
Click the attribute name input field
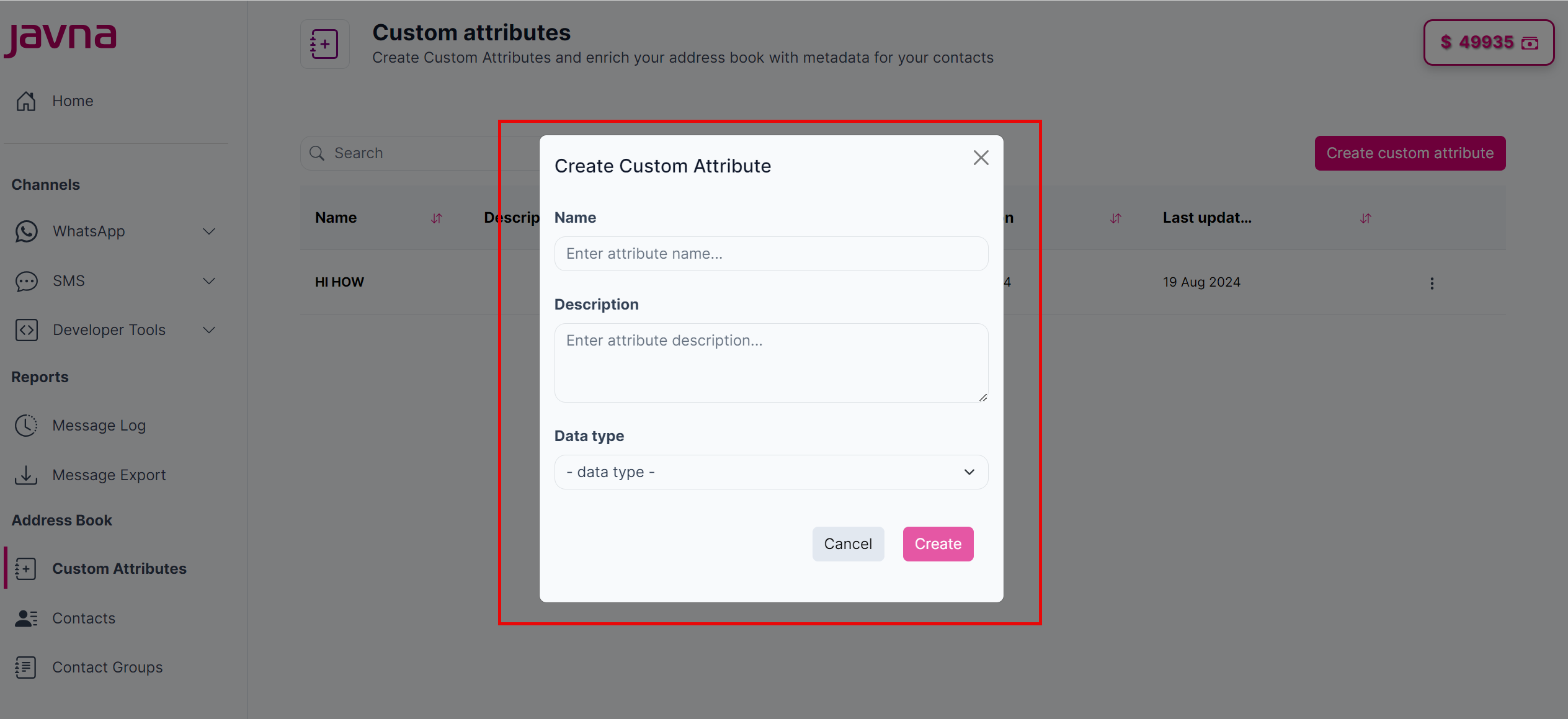(770, 253)
